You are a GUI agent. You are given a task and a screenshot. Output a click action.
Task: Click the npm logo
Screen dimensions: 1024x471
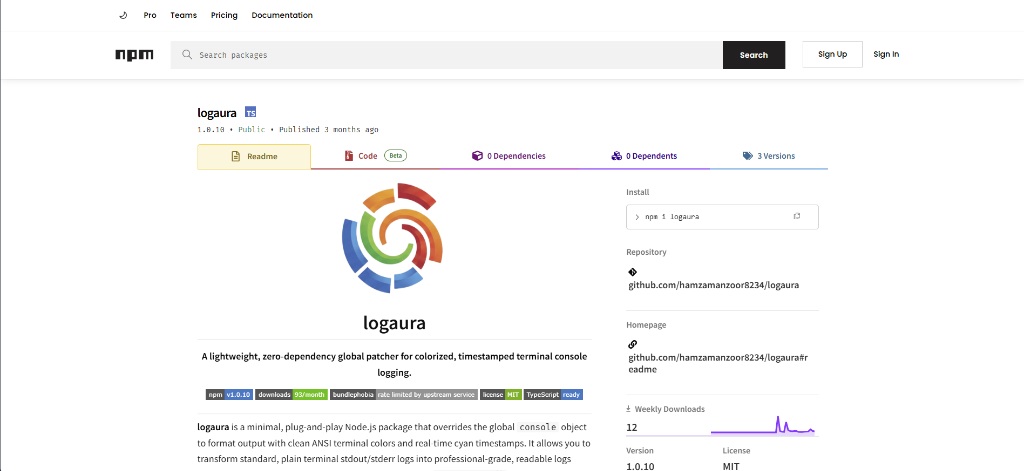click(x=134, y=55)
